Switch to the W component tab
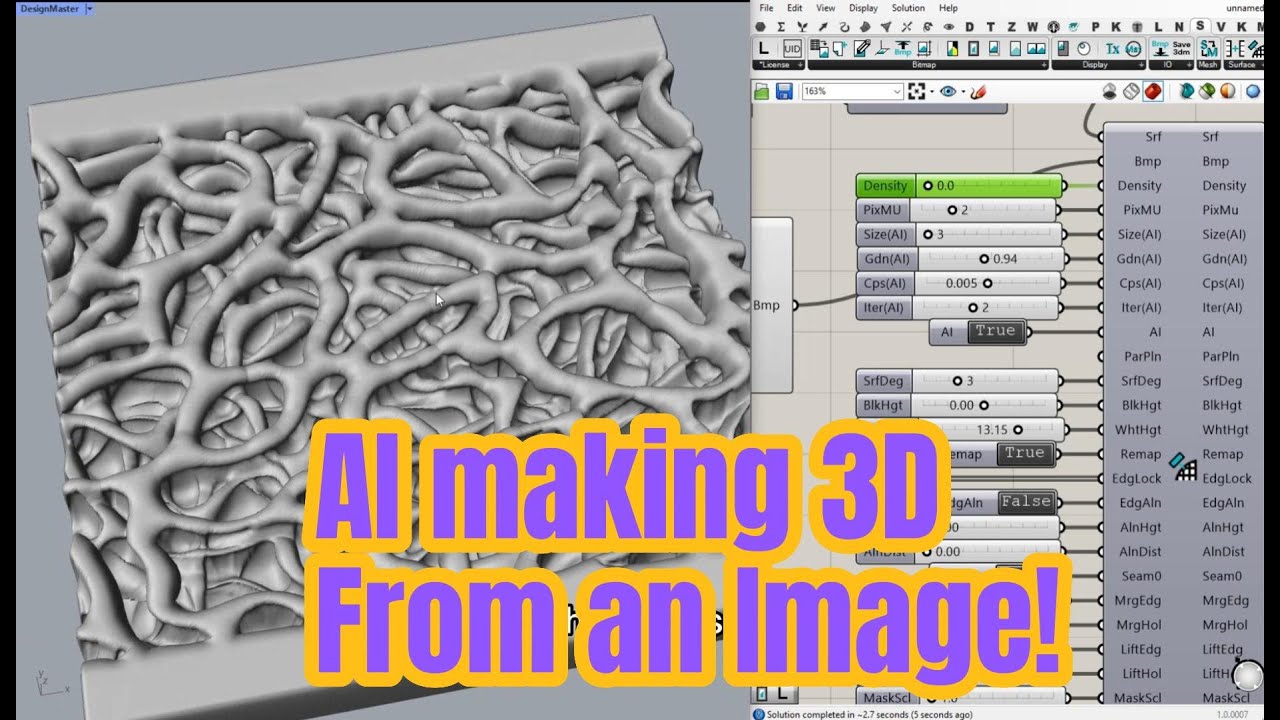The image size is (1280, 720). (x=1032, y=27)
